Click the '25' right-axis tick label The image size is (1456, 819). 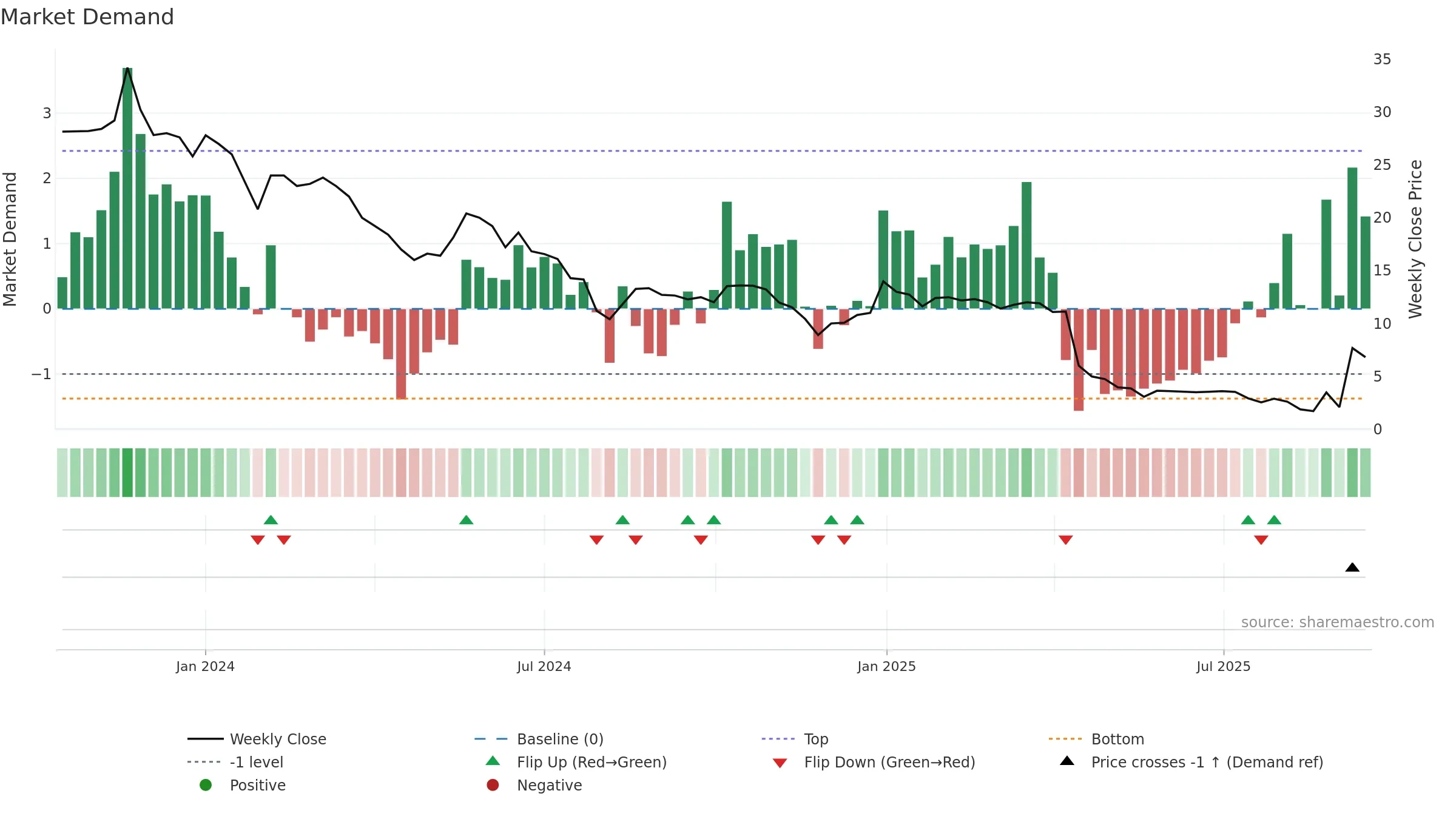(x=1382, y=164)
